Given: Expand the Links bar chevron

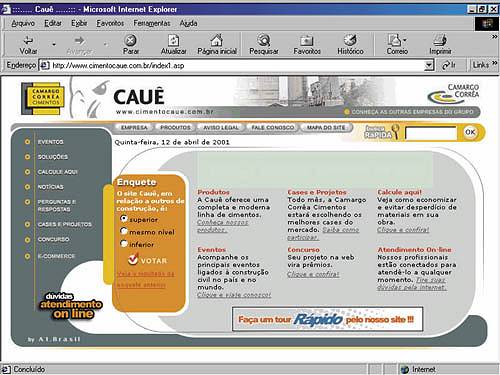Looking at the screenshot, I should 495,63.
